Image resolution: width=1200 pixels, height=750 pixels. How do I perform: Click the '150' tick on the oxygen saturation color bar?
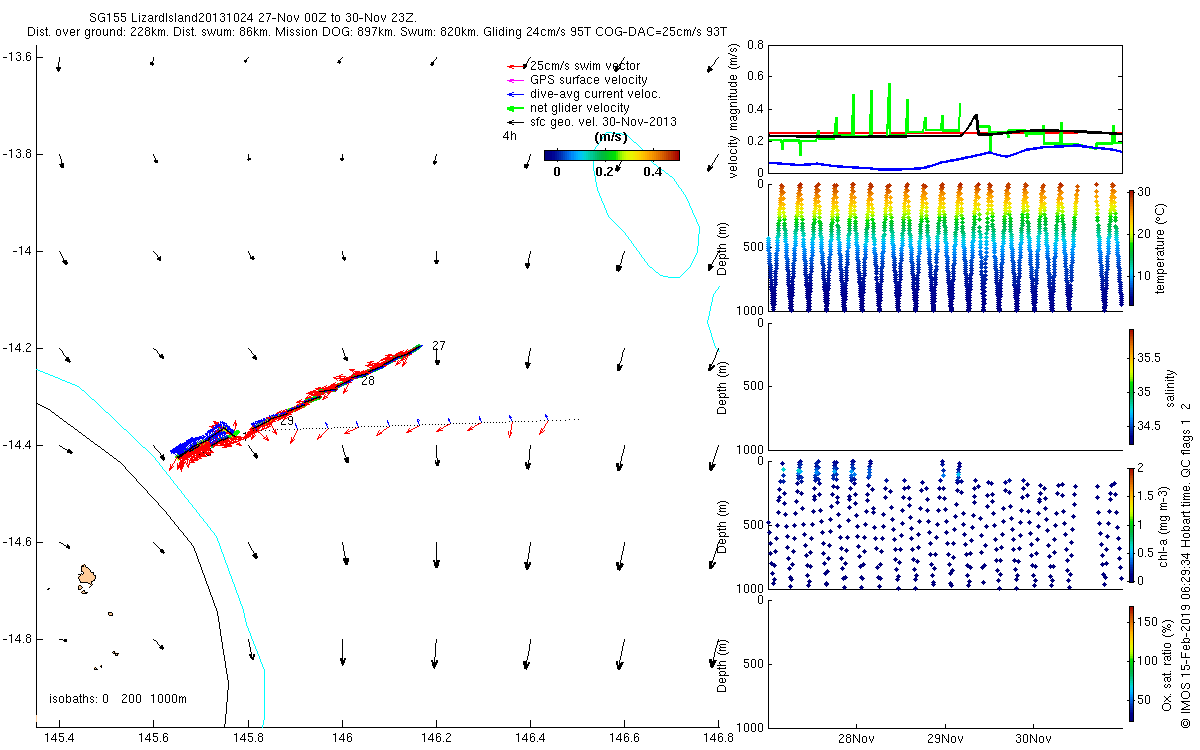[1148, 622]
